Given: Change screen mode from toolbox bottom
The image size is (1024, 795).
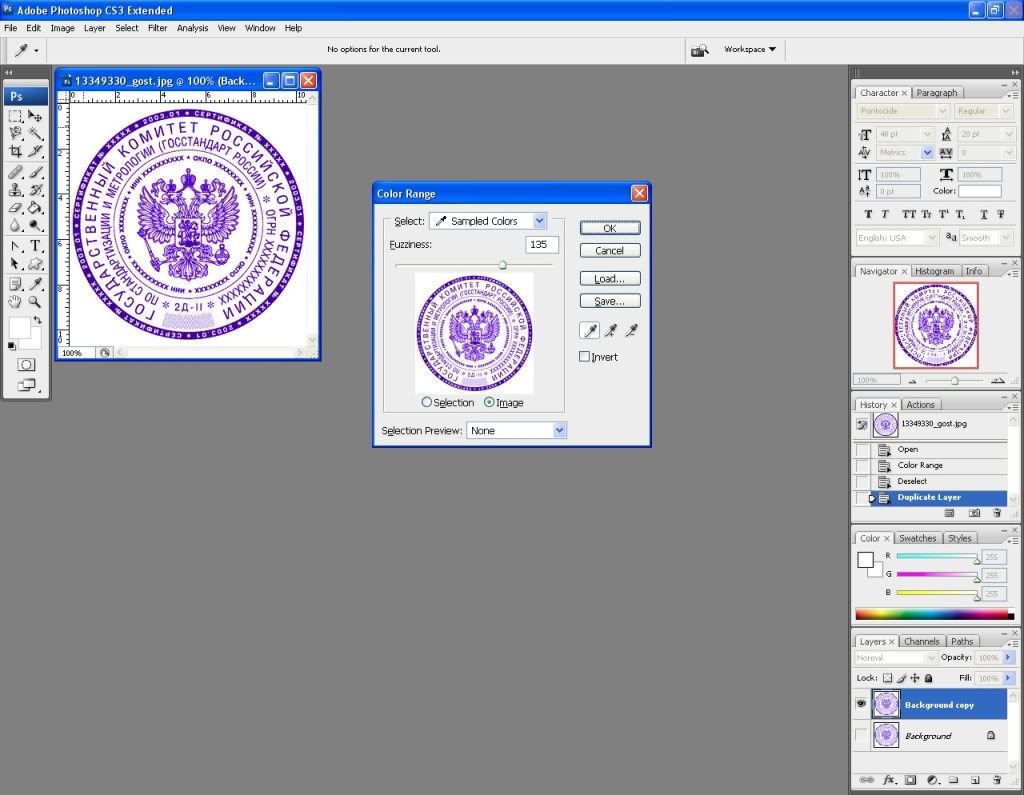Looking at the screenshot, I should pyautogui.click(x=26, y=385).
